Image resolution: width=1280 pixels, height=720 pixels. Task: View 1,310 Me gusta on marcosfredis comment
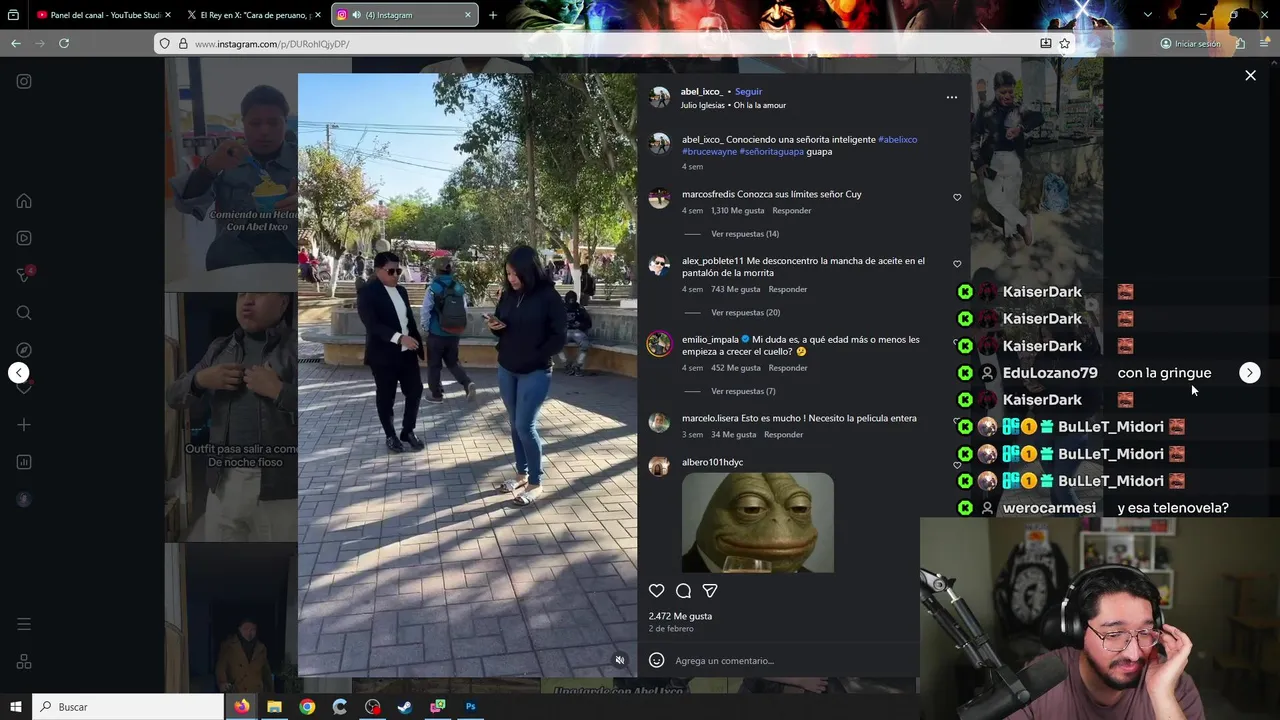coord(737,211)
